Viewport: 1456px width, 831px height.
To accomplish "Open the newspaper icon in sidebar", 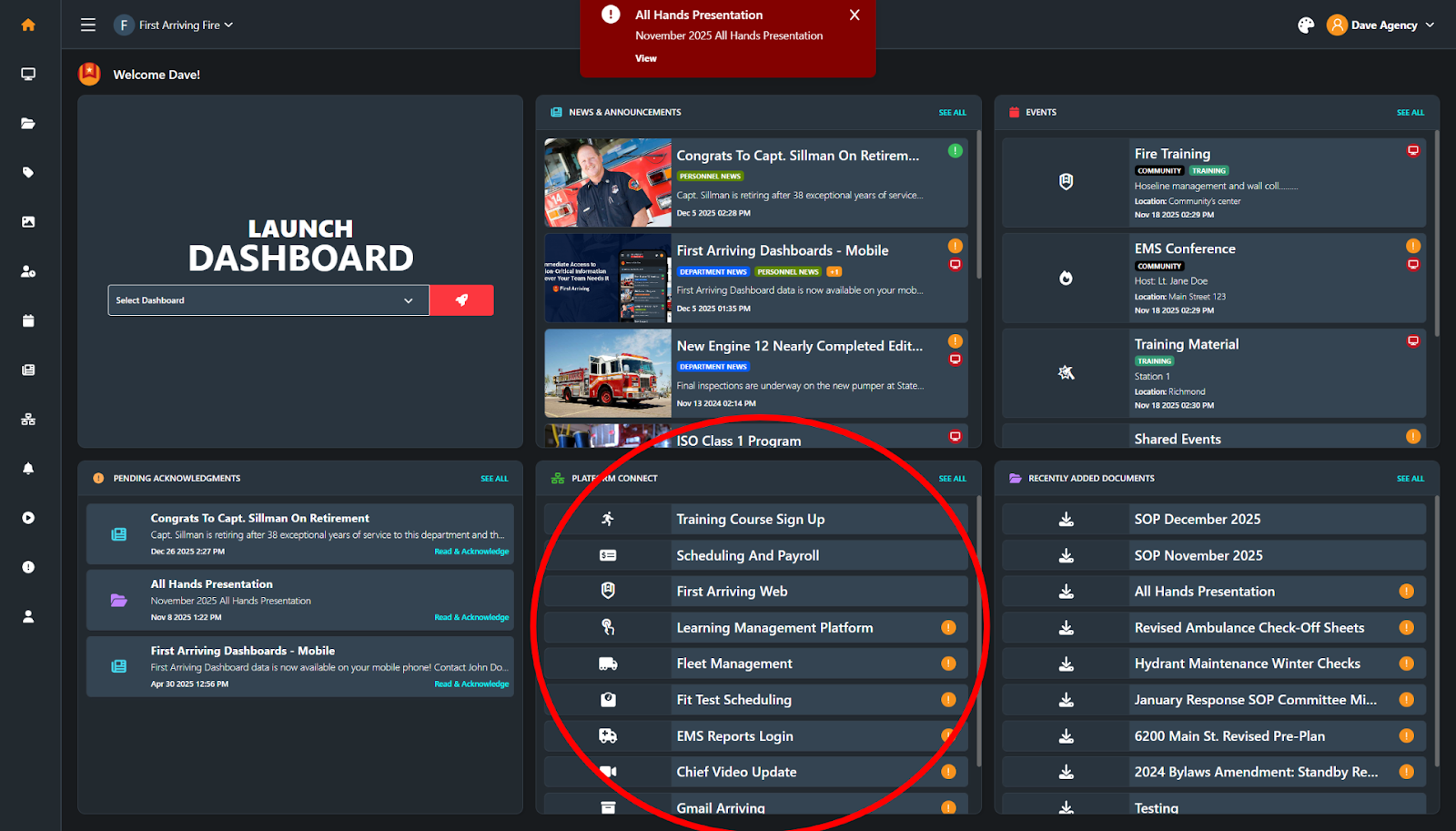I will (x=28, y=370).
